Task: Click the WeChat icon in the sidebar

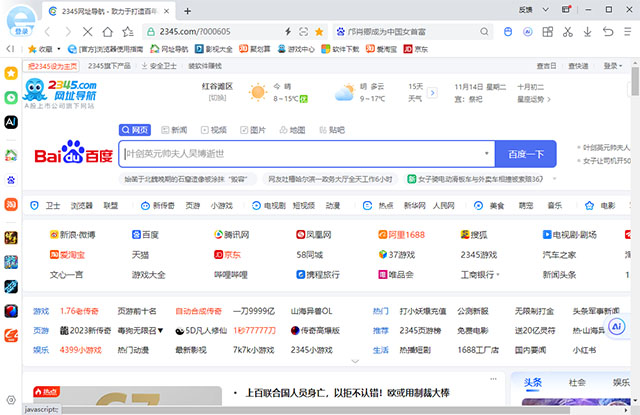Action: click(11, 98)
